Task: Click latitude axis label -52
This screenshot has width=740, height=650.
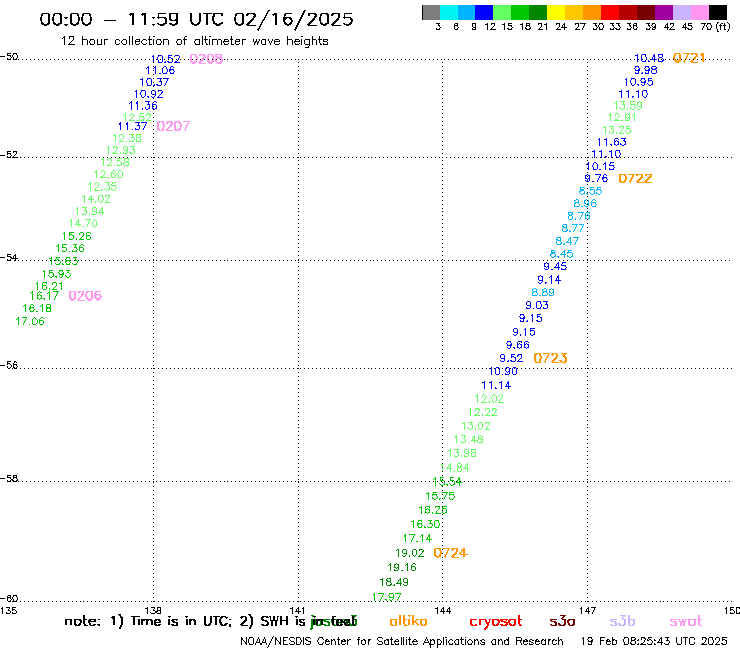Action: 9,154
